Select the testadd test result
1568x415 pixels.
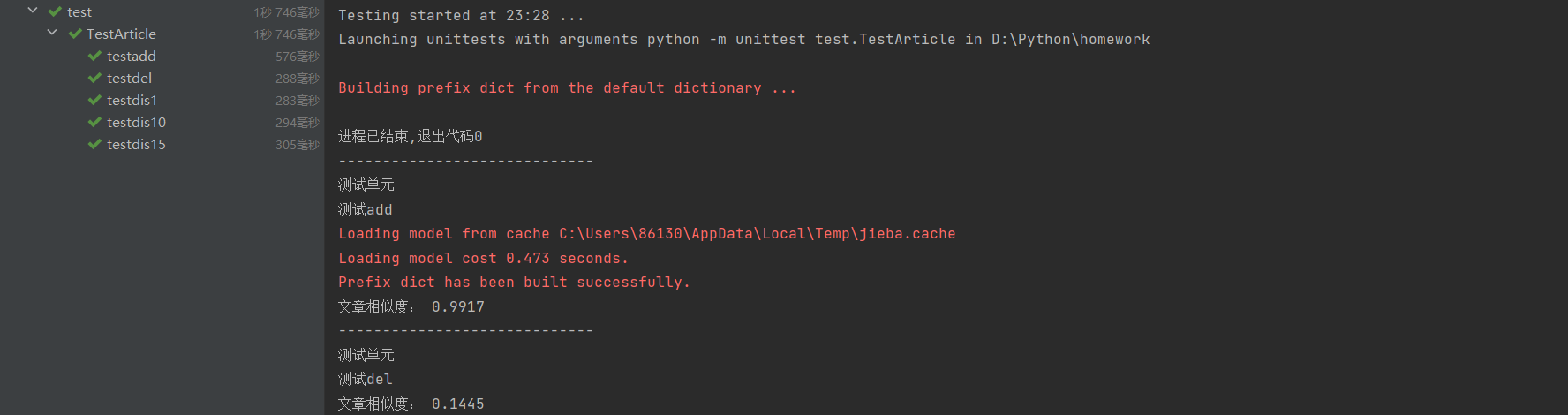(131, 57)
